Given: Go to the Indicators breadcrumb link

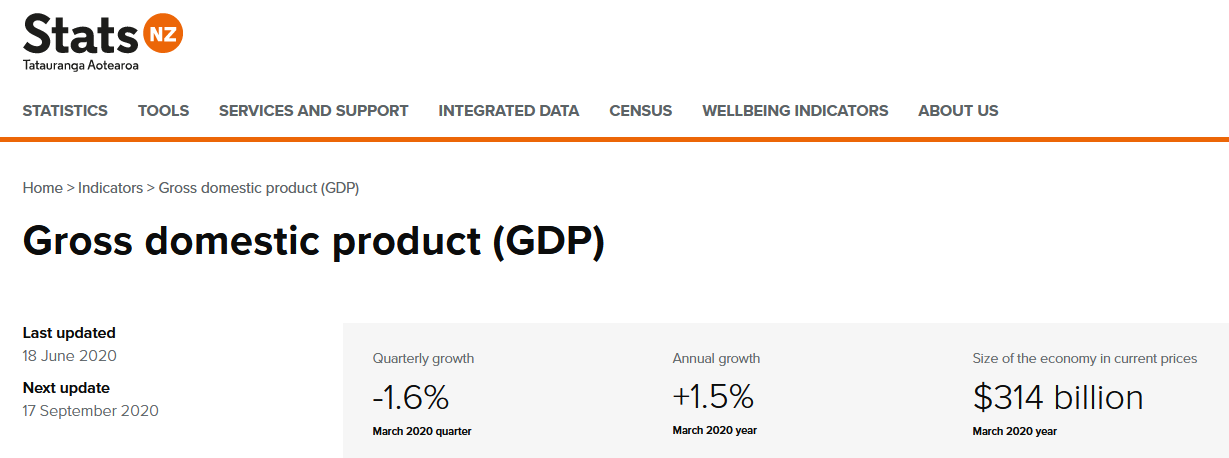Looking at the screenshot, I should [x=110, y=188].
